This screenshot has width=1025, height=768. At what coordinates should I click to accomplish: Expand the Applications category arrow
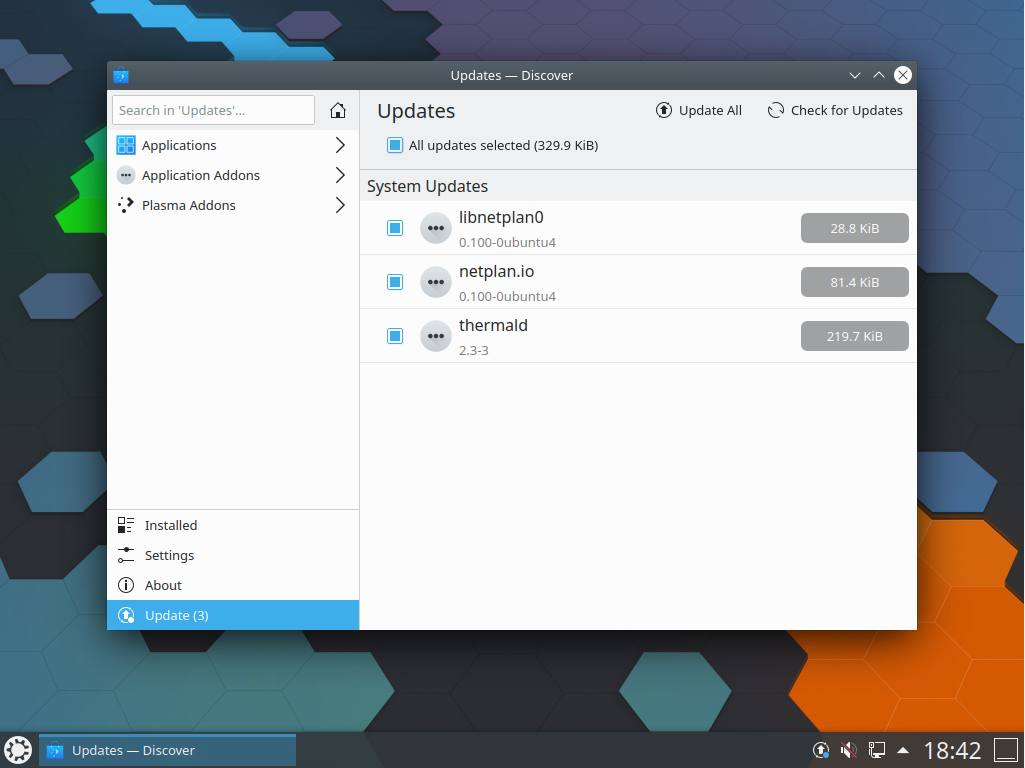click(340, 145)
